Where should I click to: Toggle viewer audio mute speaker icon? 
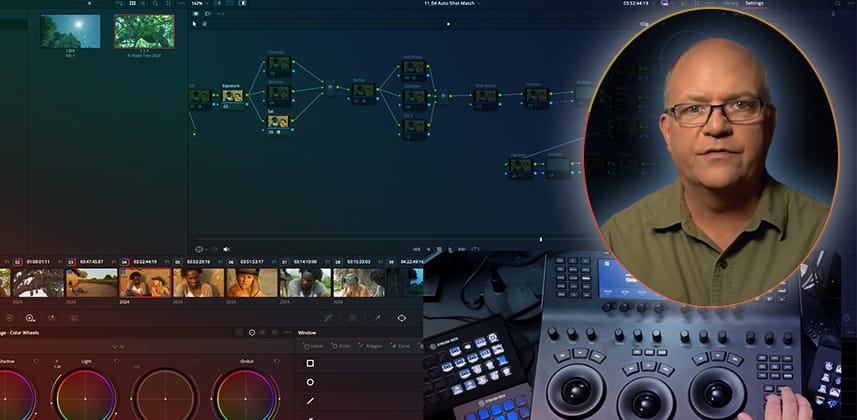coord(226,249)
